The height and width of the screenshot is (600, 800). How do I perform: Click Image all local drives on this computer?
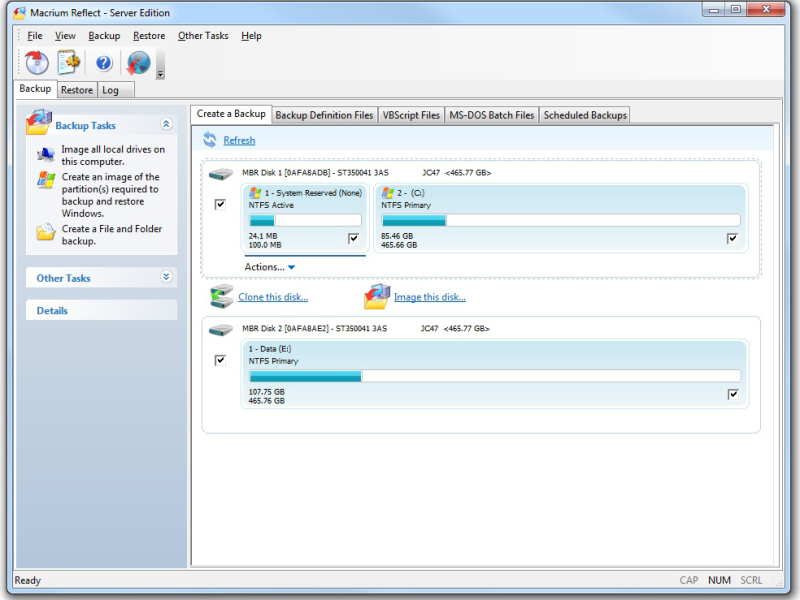click(x=113, y=155)
